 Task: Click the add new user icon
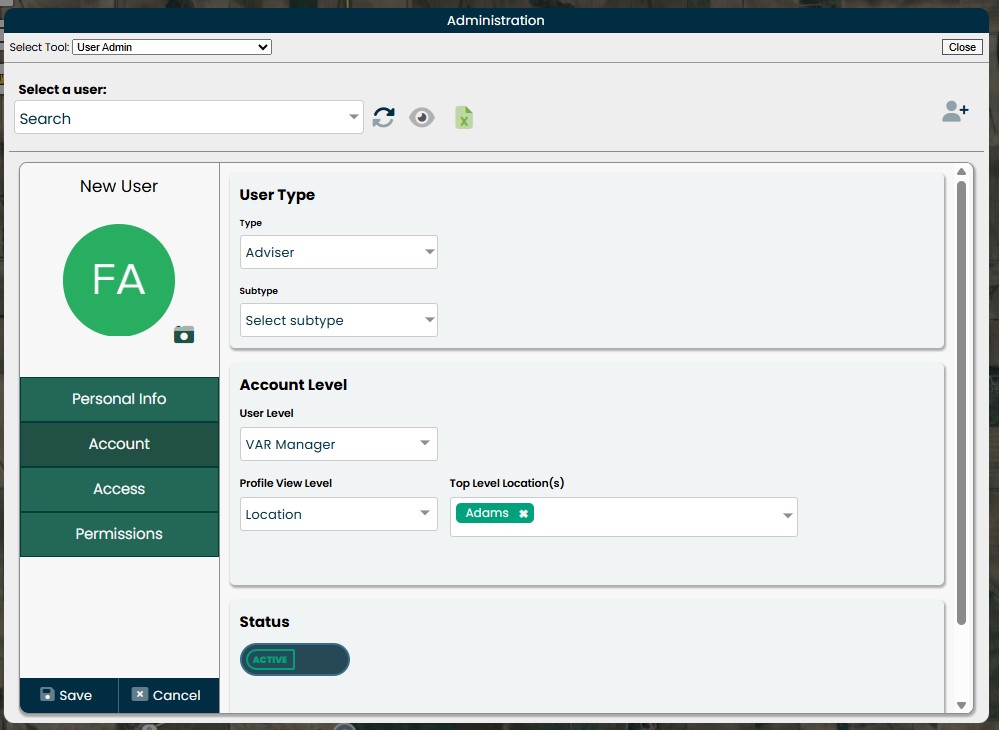pos(955,111)
